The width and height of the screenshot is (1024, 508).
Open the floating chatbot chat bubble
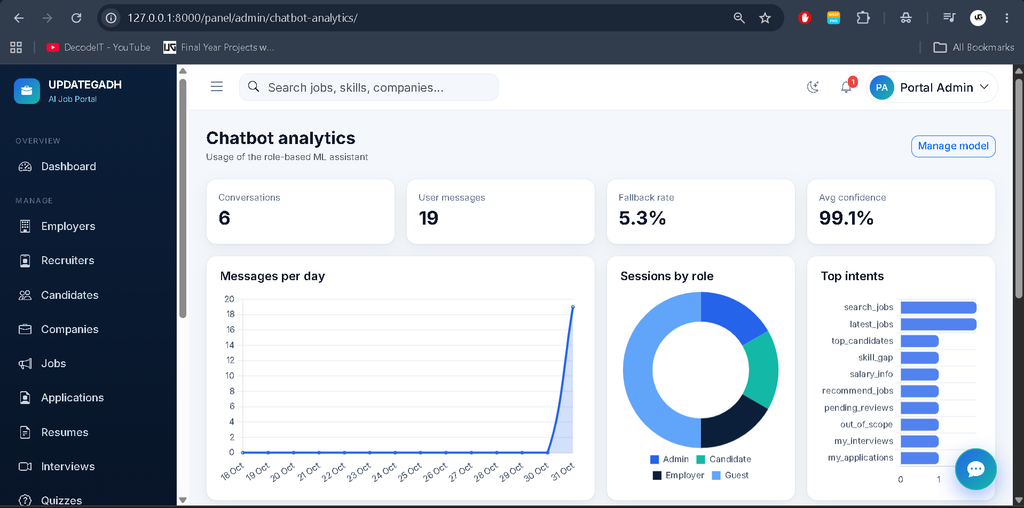tap(976, 469)
